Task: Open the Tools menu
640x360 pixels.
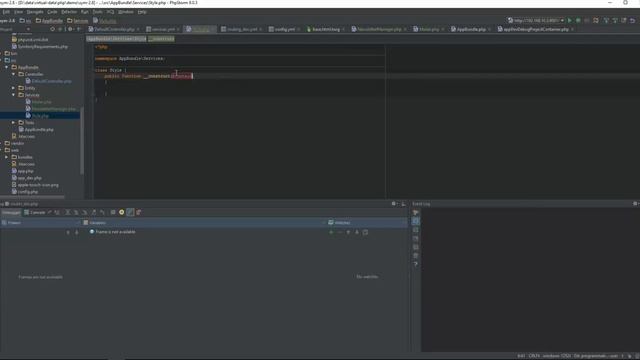Action: (x=97, y=12)
